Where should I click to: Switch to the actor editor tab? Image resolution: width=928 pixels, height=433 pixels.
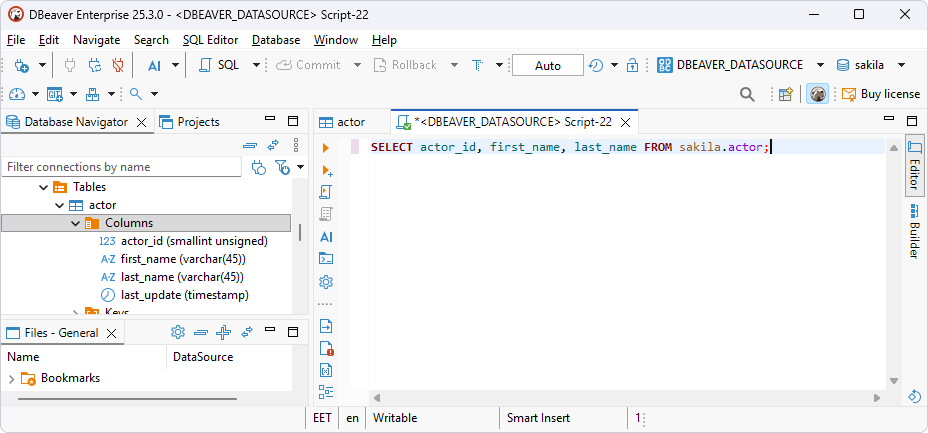(342, 122)
